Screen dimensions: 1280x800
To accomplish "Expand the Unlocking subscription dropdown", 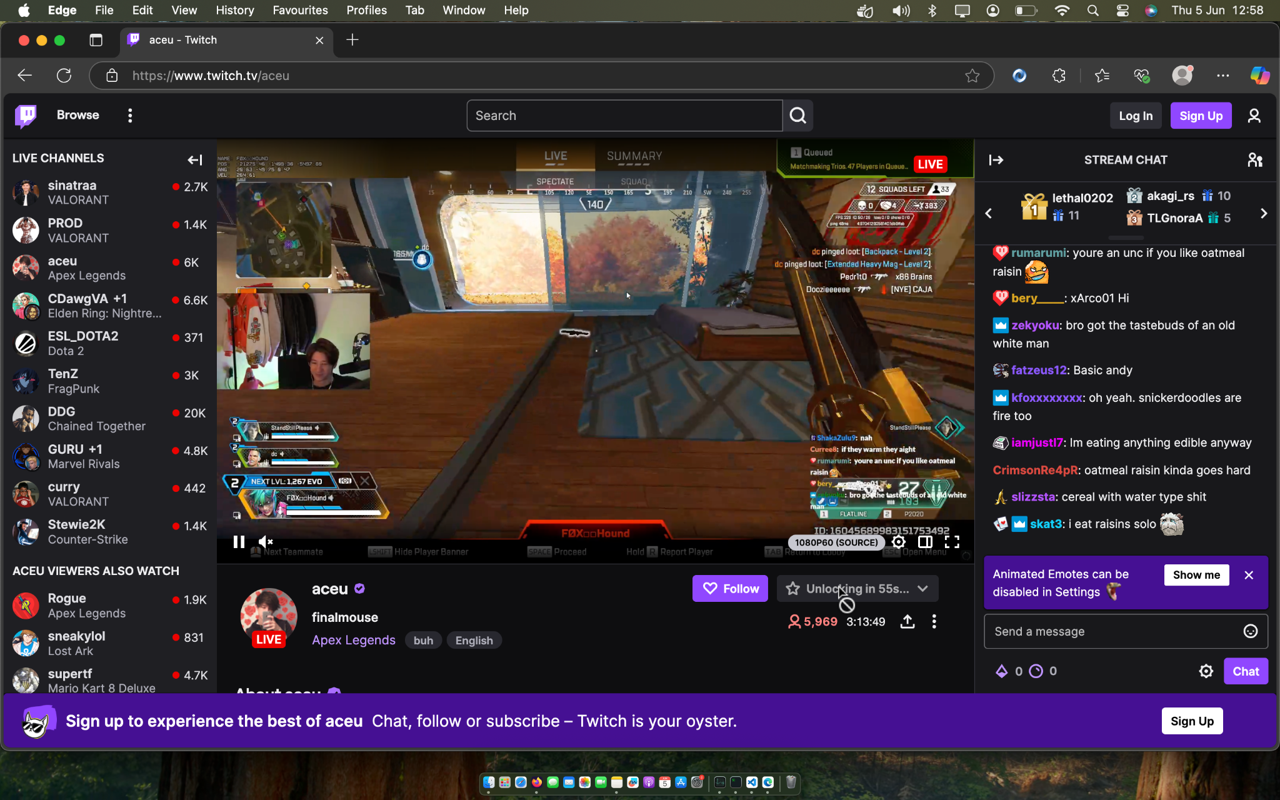I will point(858,589).
